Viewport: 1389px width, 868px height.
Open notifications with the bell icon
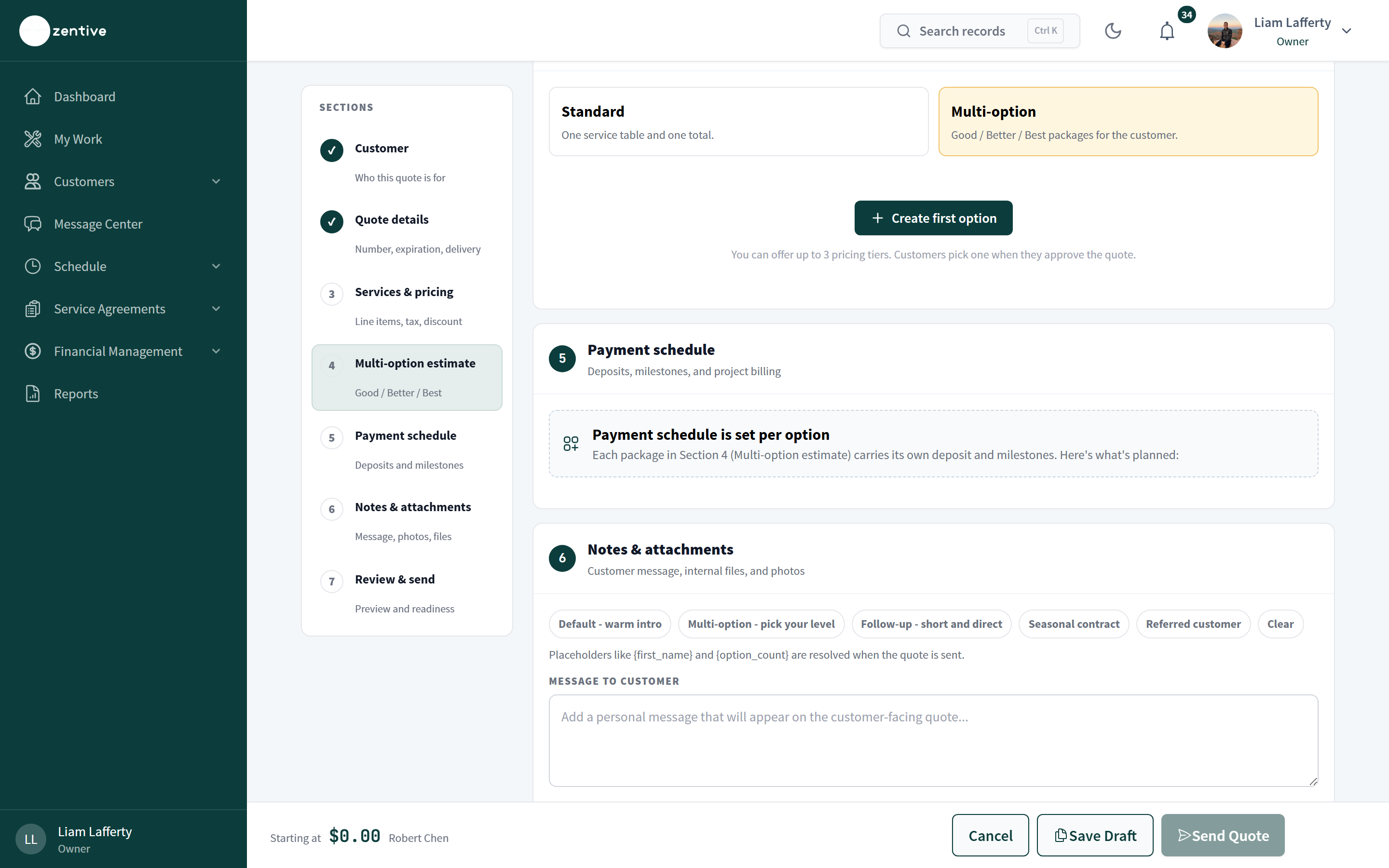(x=1167, y=31)
